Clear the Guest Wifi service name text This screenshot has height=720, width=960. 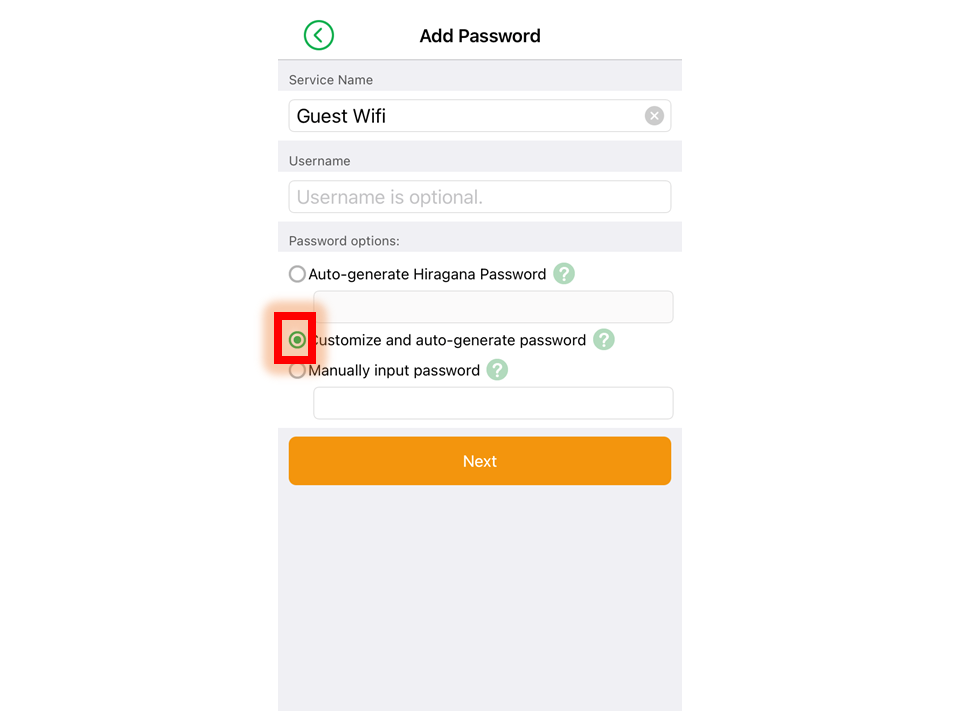tap(654, 116)
